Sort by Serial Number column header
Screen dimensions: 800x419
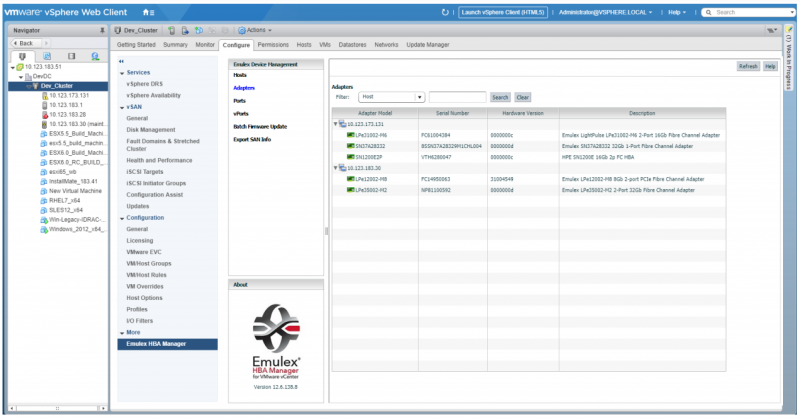pos(453,113)
